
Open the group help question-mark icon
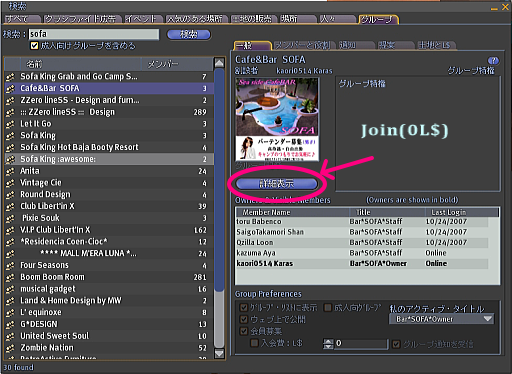coord(493,60)
